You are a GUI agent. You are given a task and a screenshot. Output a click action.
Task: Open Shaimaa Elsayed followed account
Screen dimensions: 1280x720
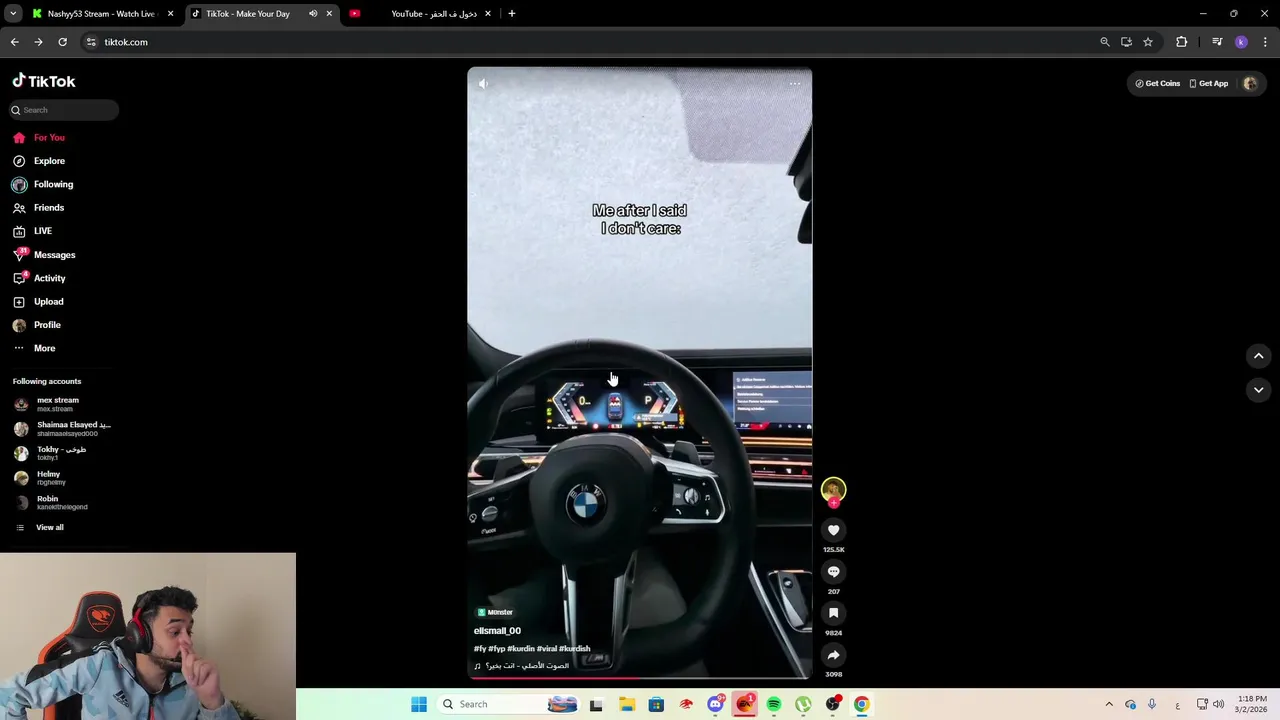62,429
